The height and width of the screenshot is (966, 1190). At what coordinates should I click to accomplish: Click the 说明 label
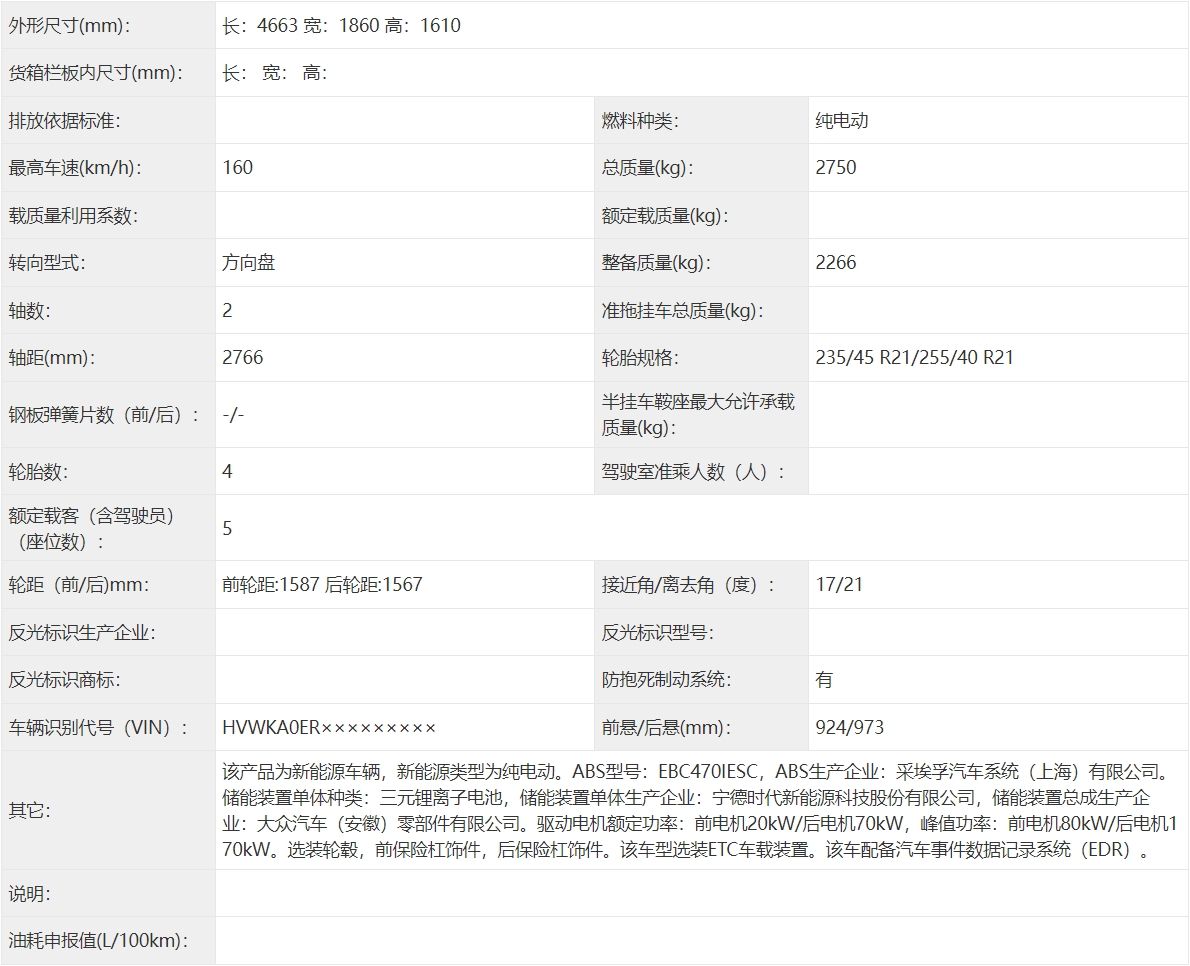30,893
